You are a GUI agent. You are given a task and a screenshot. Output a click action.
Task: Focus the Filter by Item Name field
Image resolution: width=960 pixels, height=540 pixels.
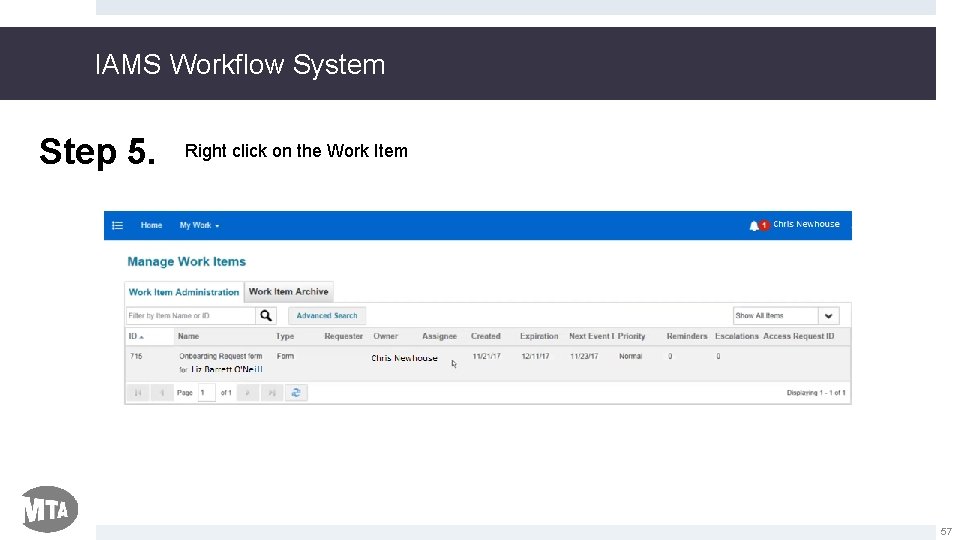(190, 315)
